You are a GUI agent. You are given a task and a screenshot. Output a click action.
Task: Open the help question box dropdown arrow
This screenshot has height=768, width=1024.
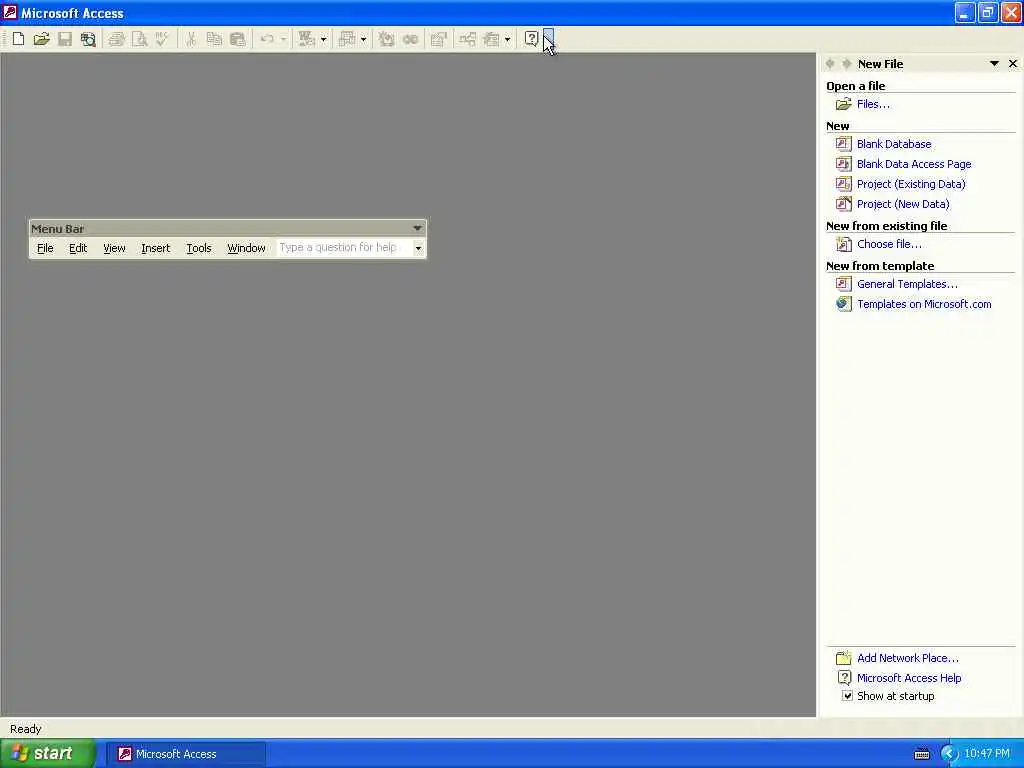pyautogui.click(x=418, y=248)
